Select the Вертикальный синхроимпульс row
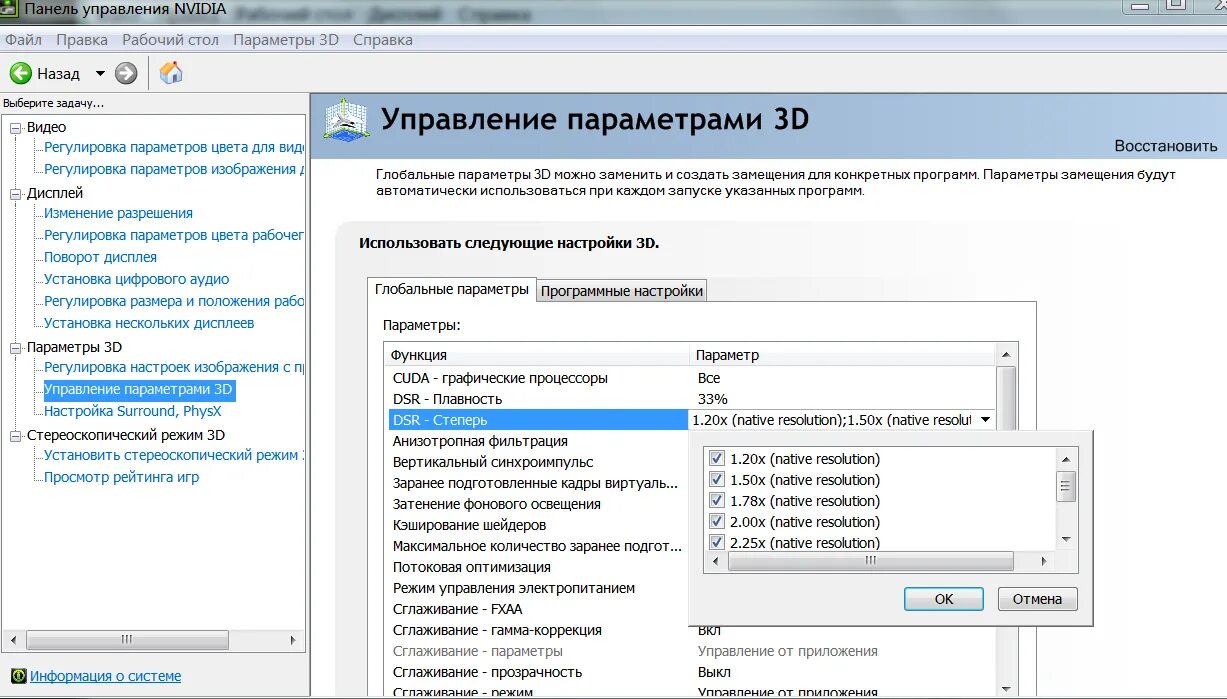The image size is (1227, 699). 538,462
